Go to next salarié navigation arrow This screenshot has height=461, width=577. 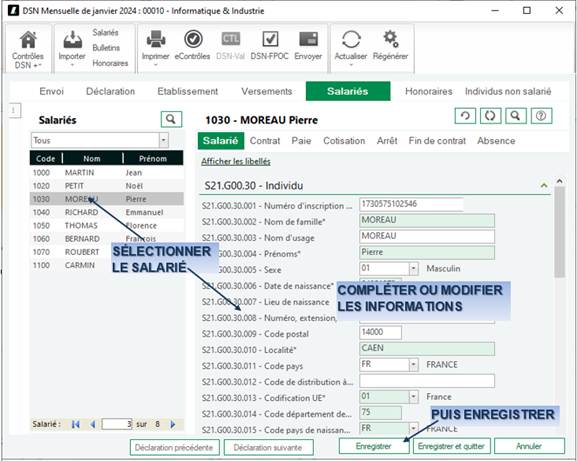tap(173, 424)
